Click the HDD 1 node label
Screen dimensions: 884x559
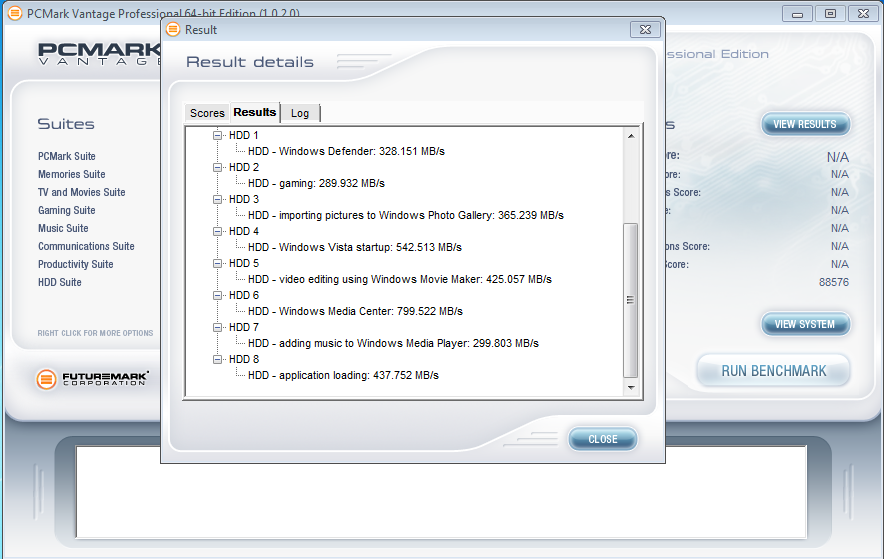tap(244, 135)
